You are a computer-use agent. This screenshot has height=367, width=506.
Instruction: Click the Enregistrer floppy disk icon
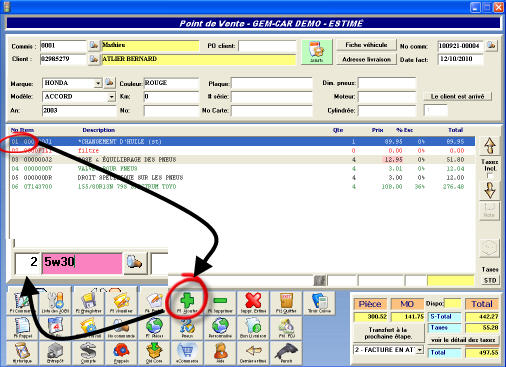coord(88,303)
